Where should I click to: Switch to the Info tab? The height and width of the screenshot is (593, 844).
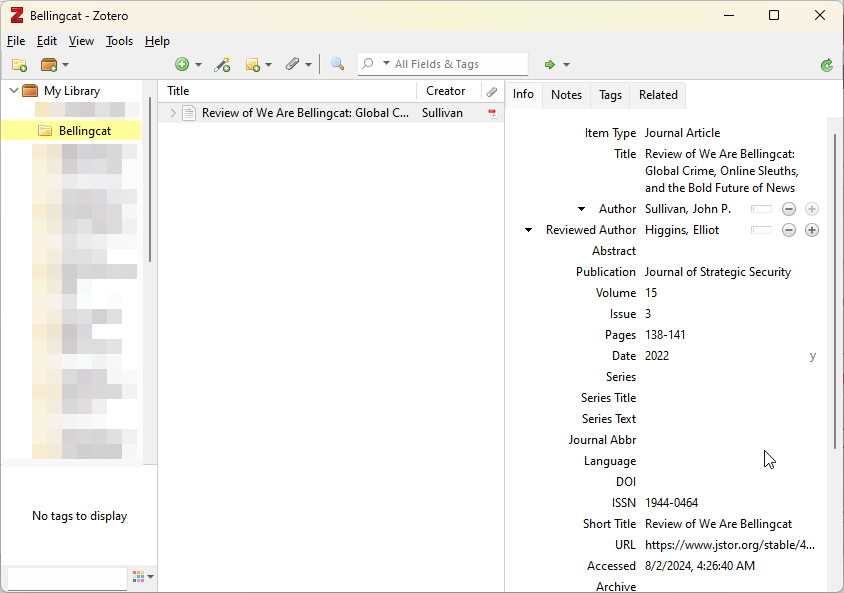[x=523, y=94]
